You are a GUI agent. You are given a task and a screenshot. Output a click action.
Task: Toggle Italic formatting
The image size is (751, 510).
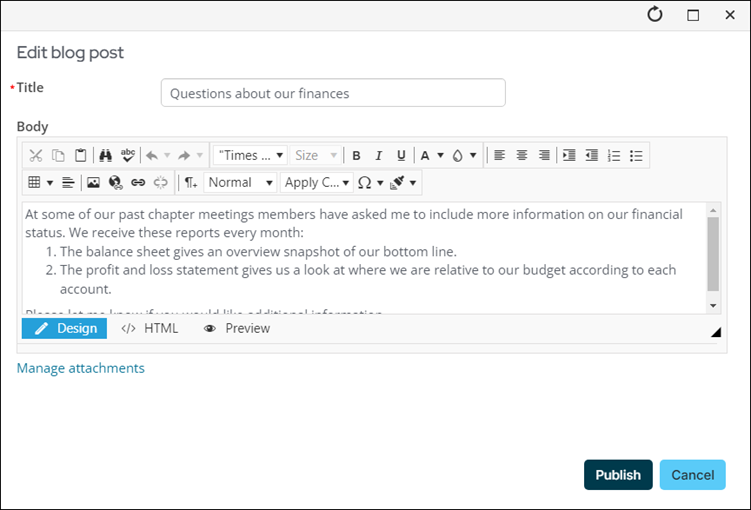[378, 155]
